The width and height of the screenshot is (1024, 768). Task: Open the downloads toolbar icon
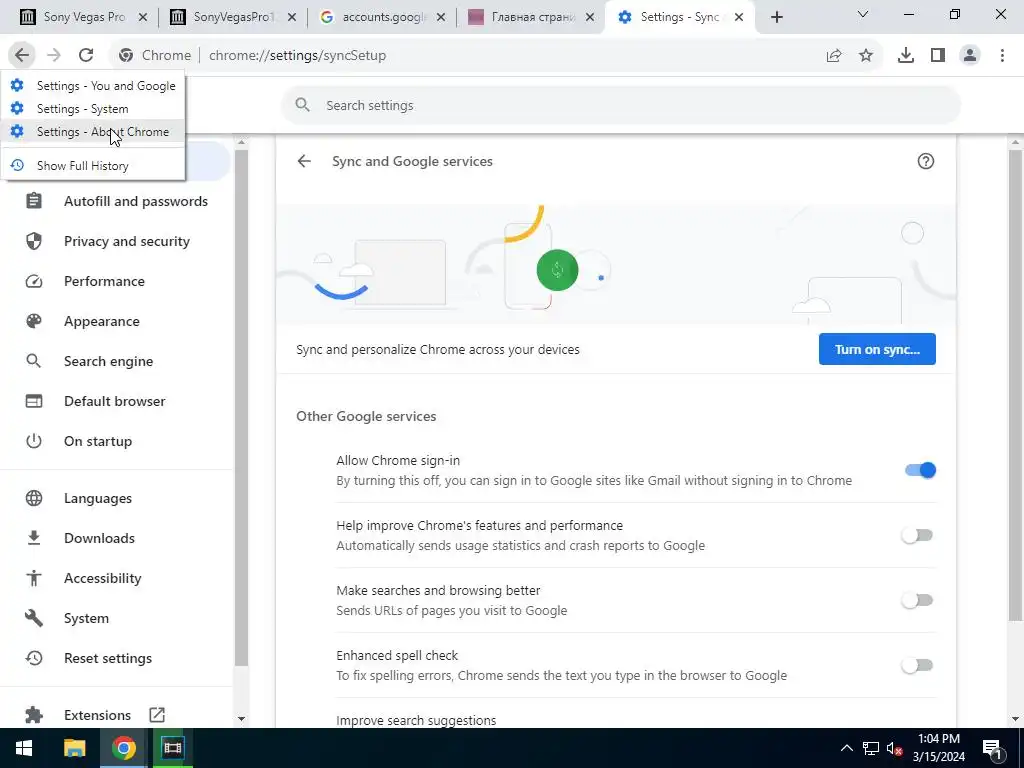tap(906, 56)
